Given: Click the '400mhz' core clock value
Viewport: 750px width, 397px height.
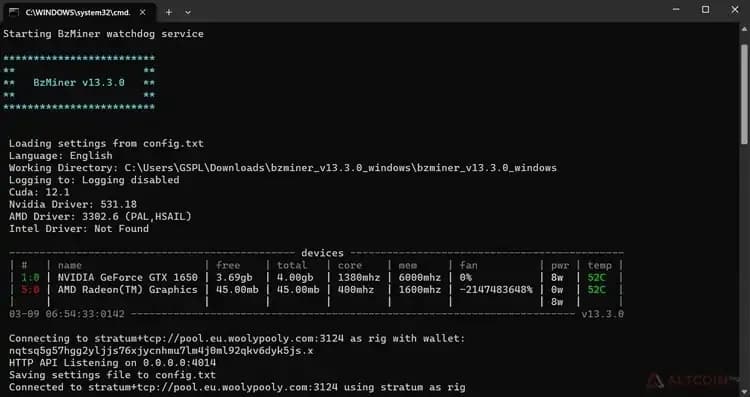Looking at the screenshot, I should pyautogui.click(x=356, y=290).
